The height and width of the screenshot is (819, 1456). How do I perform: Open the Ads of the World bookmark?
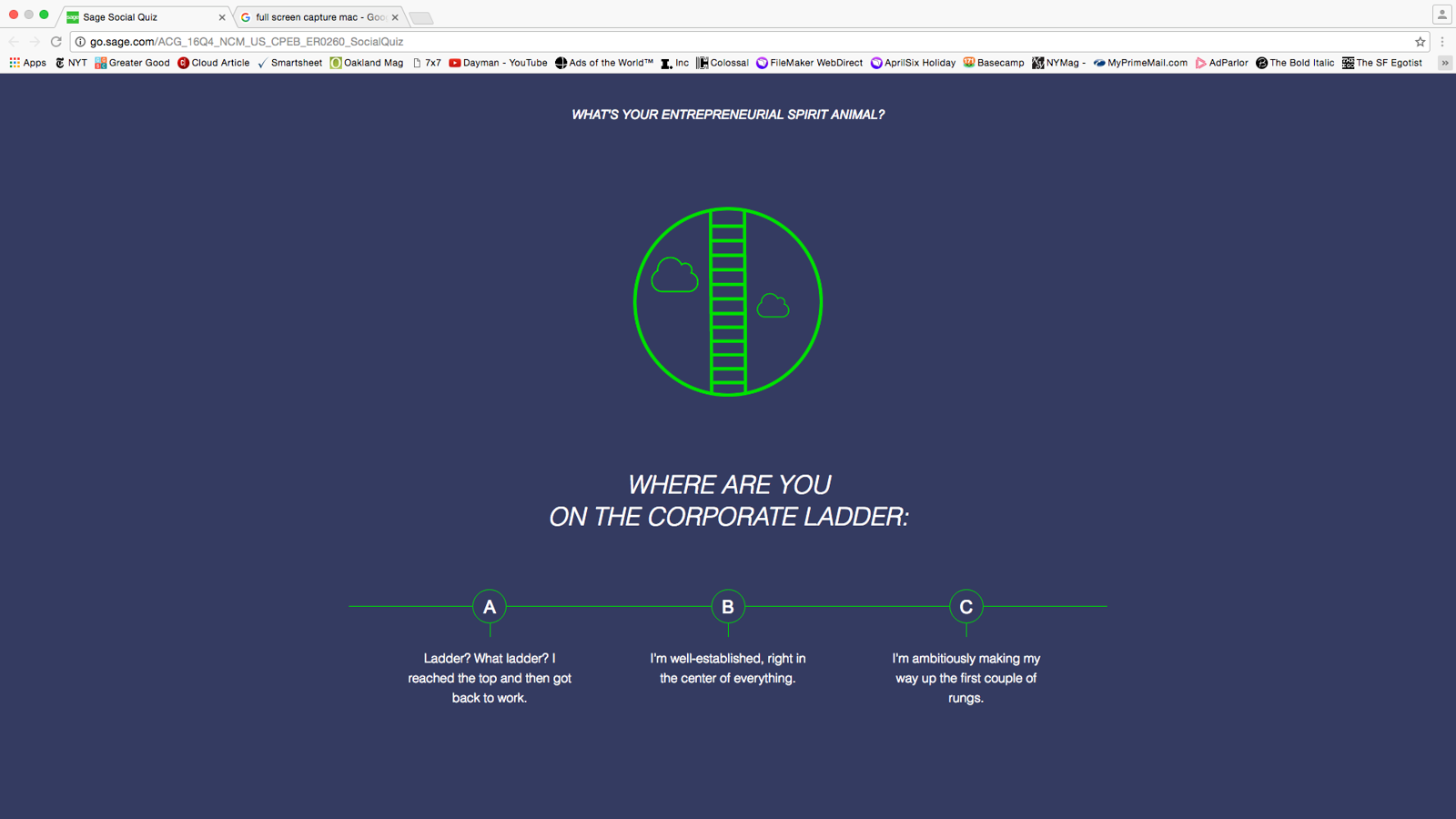604,63
